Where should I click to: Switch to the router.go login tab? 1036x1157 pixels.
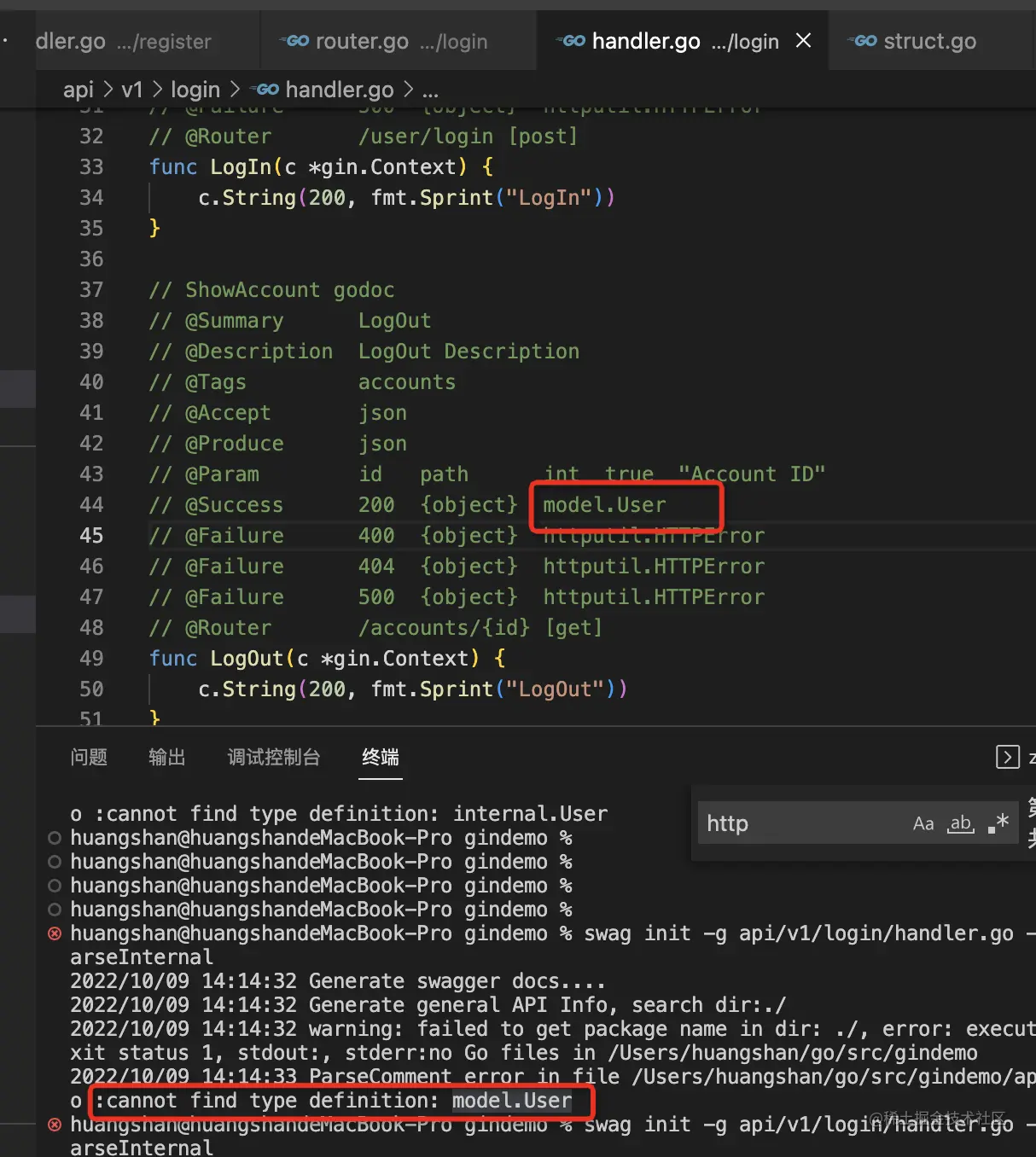tap(398, 41)
